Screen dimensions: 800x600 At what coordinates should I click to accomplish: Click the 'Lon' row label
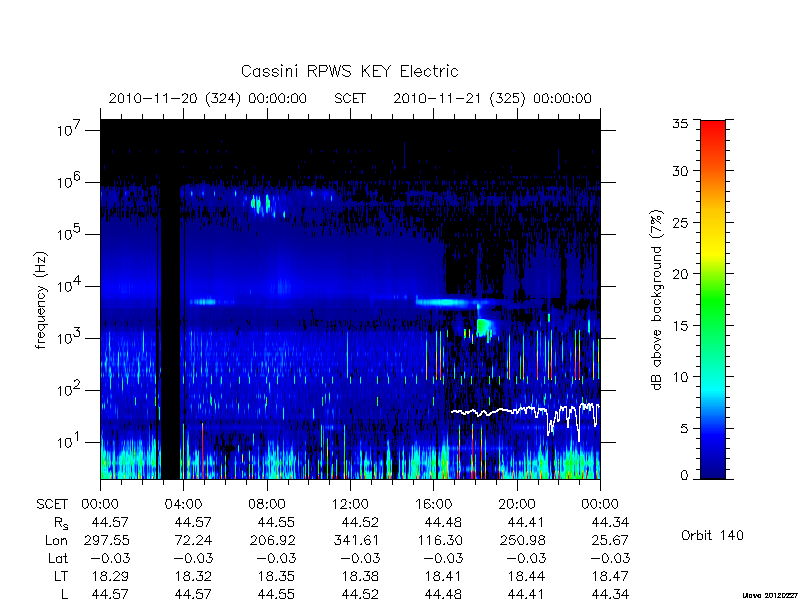click(57, 540)
